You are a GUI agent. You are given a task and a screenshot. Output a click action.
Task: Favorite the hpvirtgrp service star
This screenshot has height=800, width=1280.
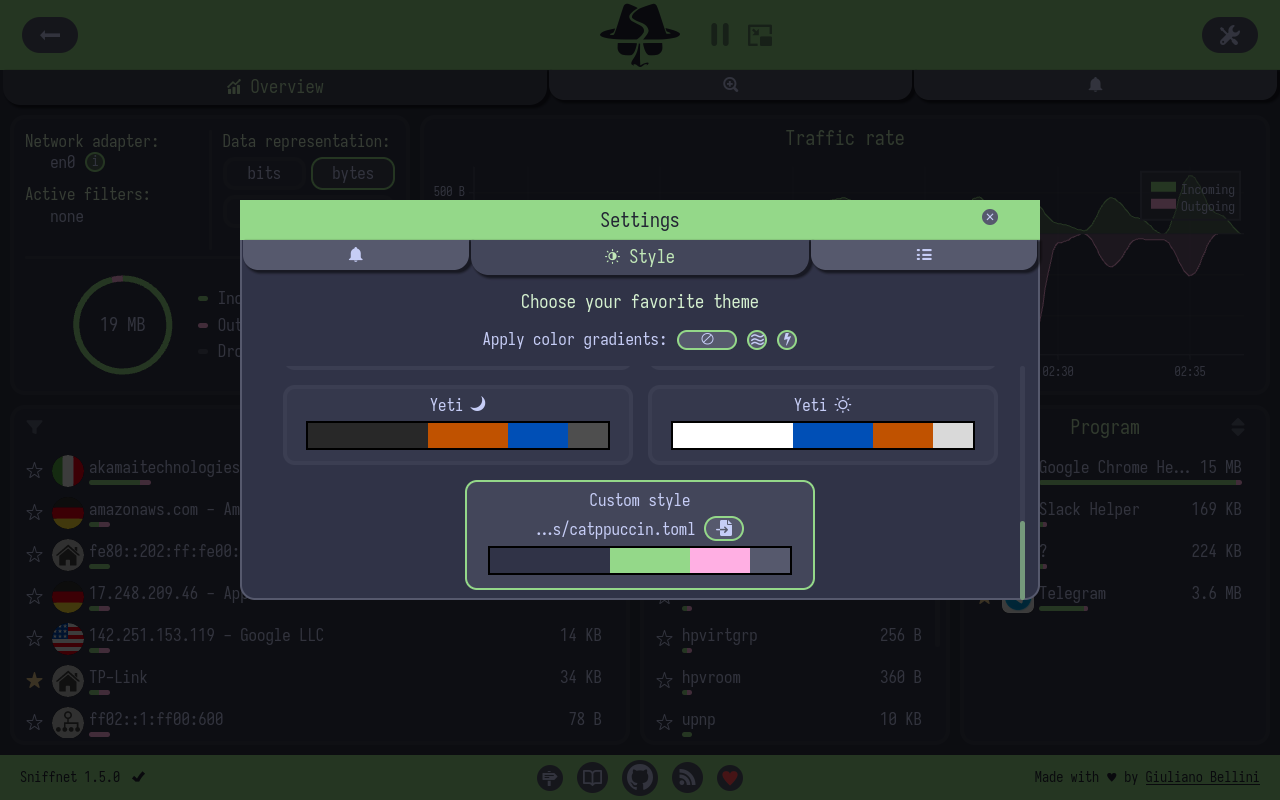[664, 638]
